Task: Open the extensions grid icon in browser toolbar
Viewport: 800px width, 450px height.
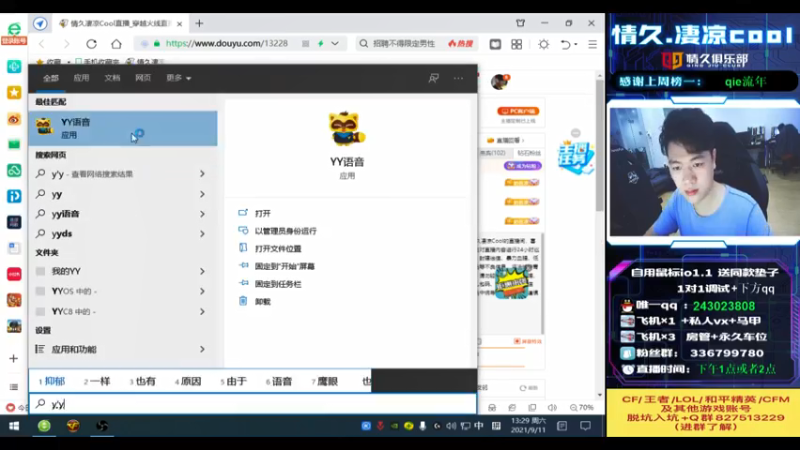Action: point(516,44)
